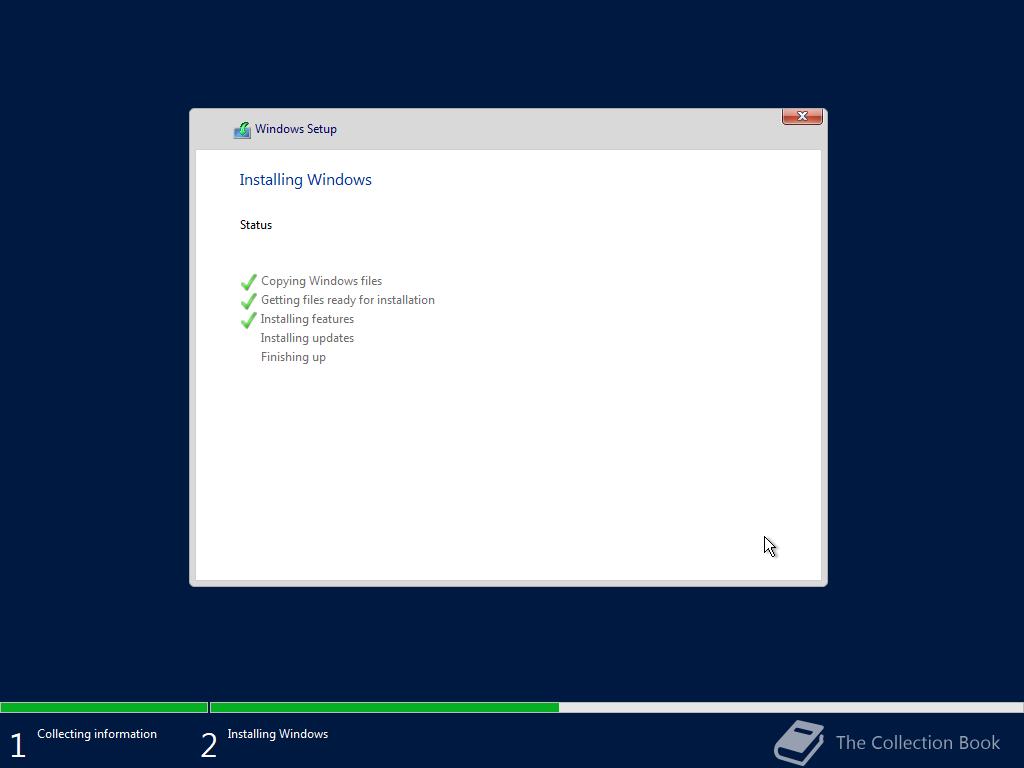Select 'Getting files ready for installation' text
Screen dimensions: 1024x768
[x=347, y=300]
